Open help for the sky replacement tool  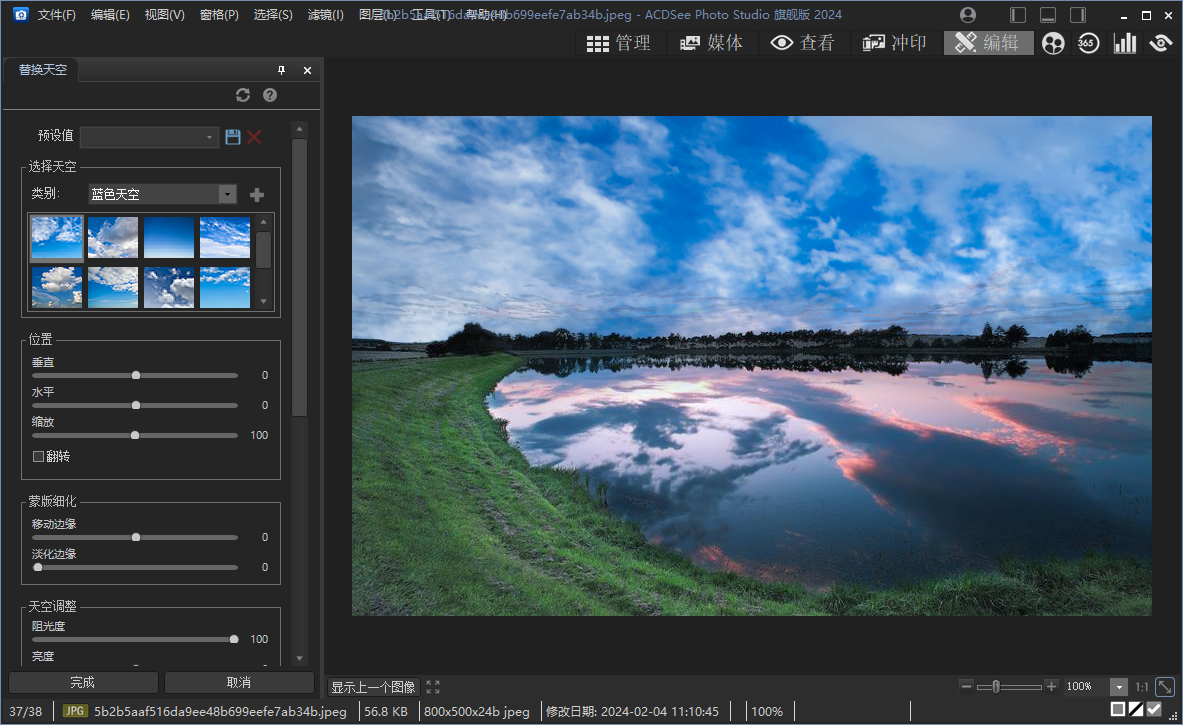[x=269, y=95]
